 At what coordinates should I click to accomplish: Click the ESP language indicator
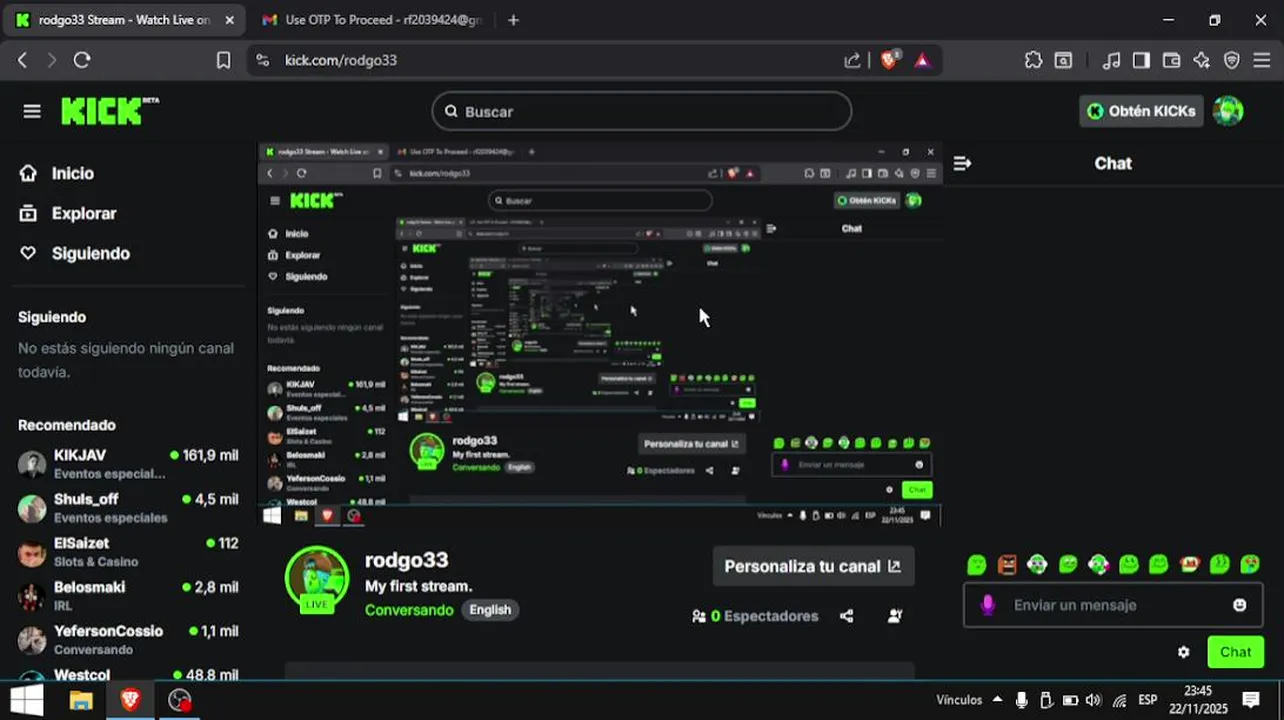1148,700
